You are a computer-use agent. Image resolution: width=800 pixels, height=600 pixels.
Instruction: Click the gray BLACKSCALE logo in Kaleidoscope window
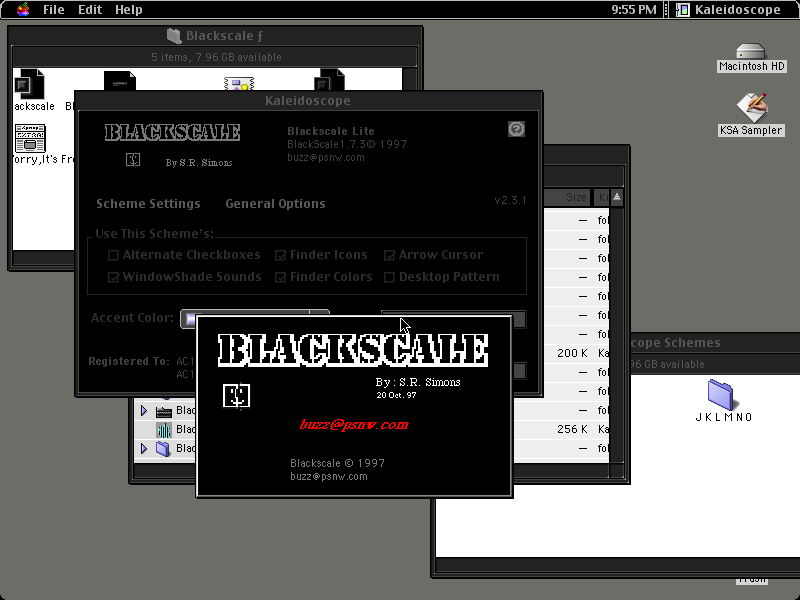172,133
